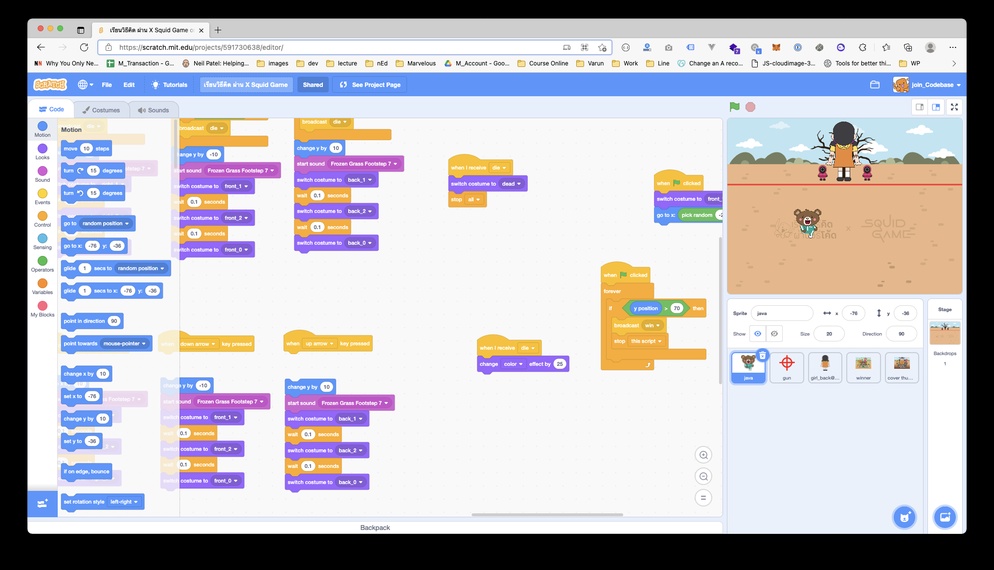The width and height of the screenshot is (994, 570).
Task: Hide the sprite with crossed eye icon
Action: 775,334
